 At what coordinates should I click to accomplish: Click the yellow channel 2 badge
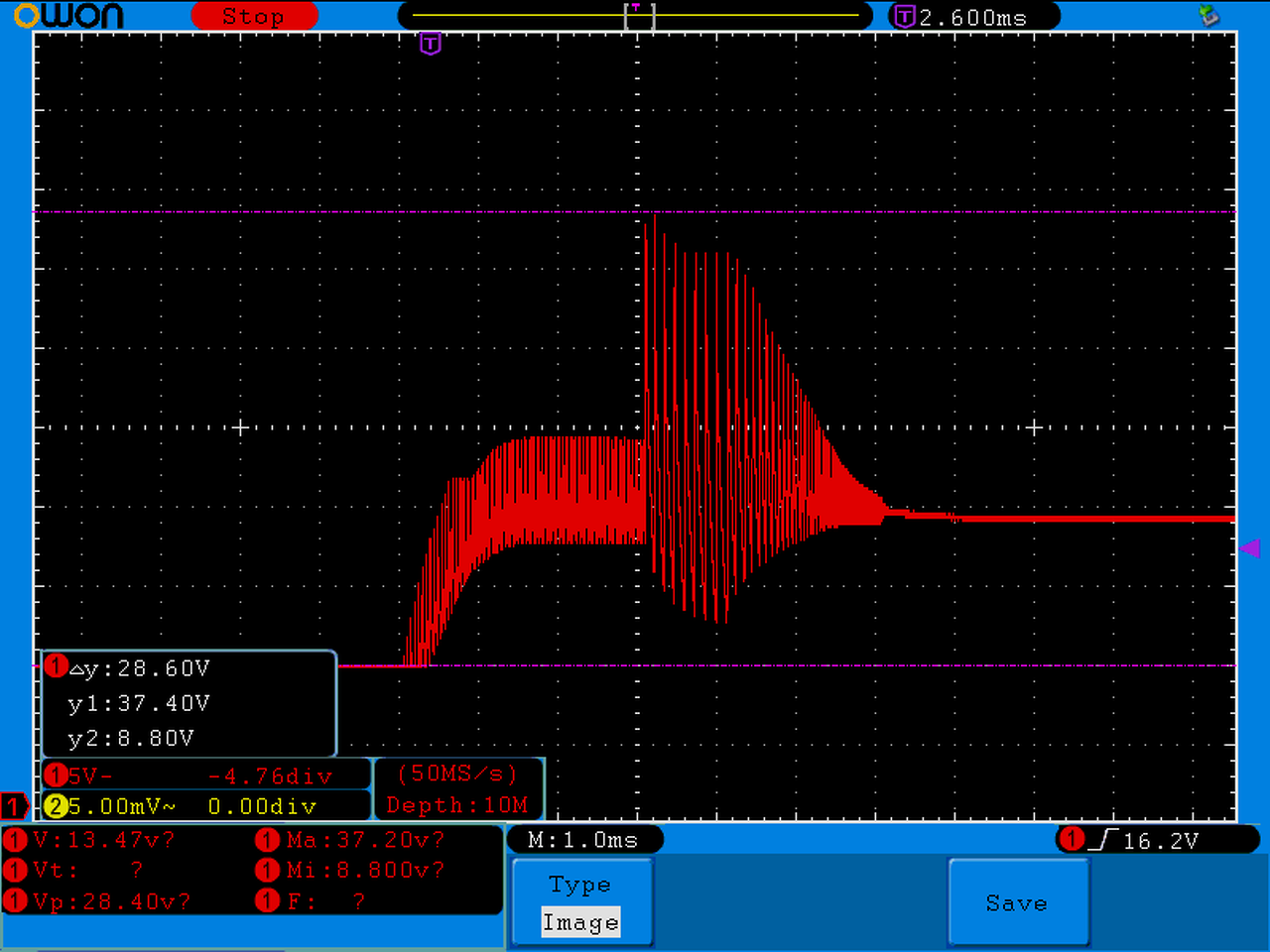[56, 806]
